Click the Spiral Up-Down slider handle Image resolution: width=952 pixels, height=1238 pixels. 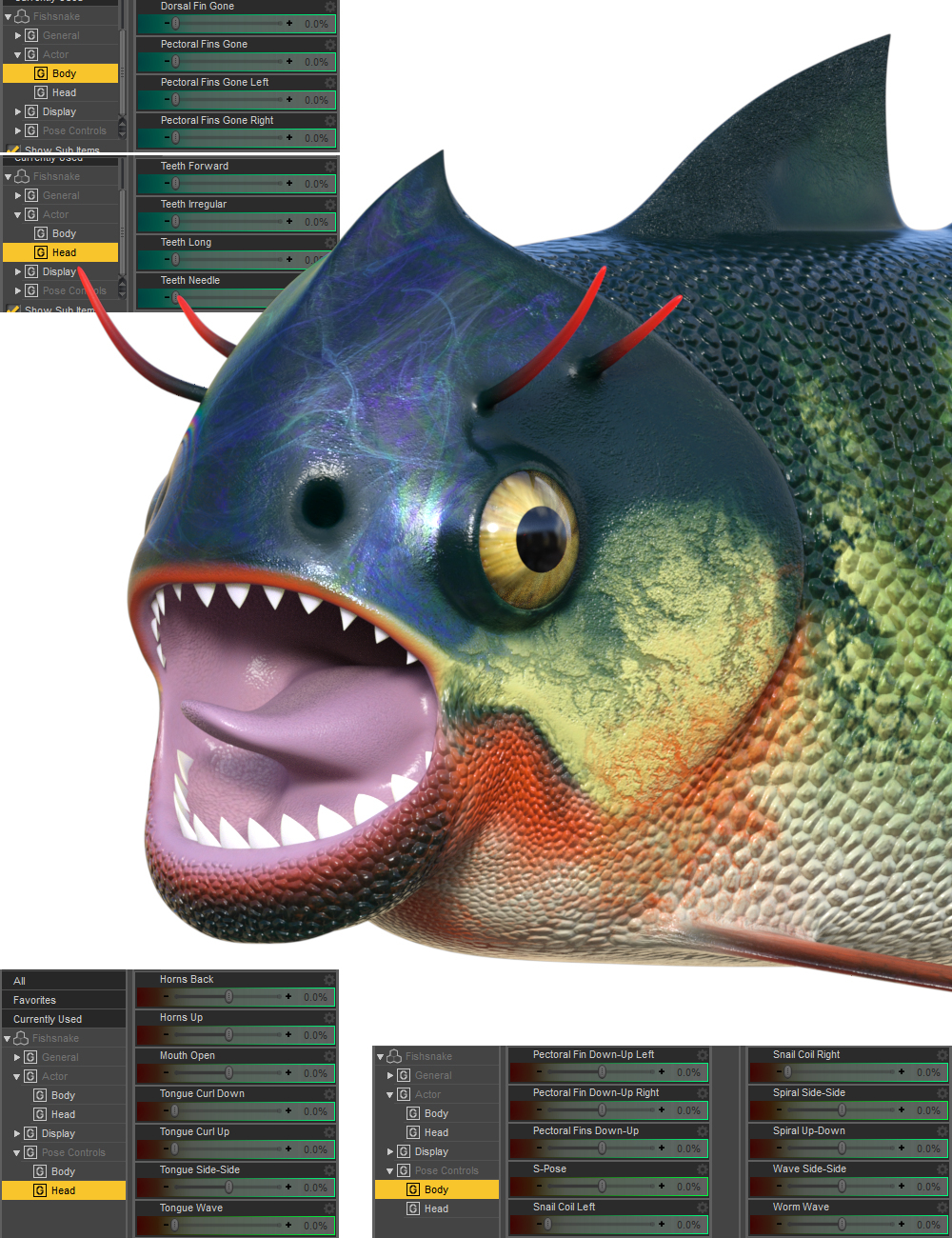pyautogui.click(x=842, y=1148)
